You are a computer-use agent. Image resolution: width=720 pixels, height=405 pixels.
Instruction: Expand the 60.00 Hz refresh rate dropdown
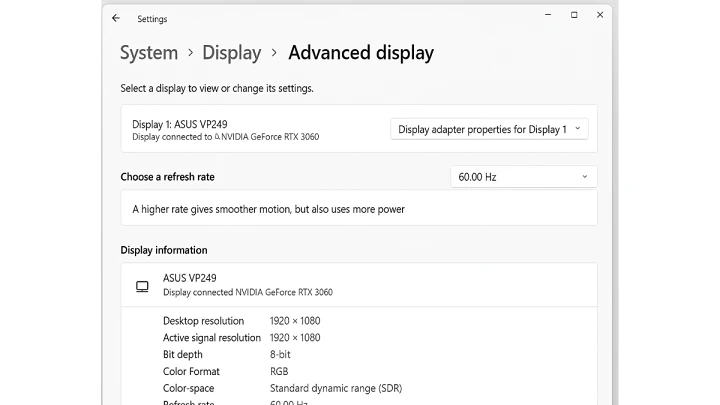(x=523, y=177)
